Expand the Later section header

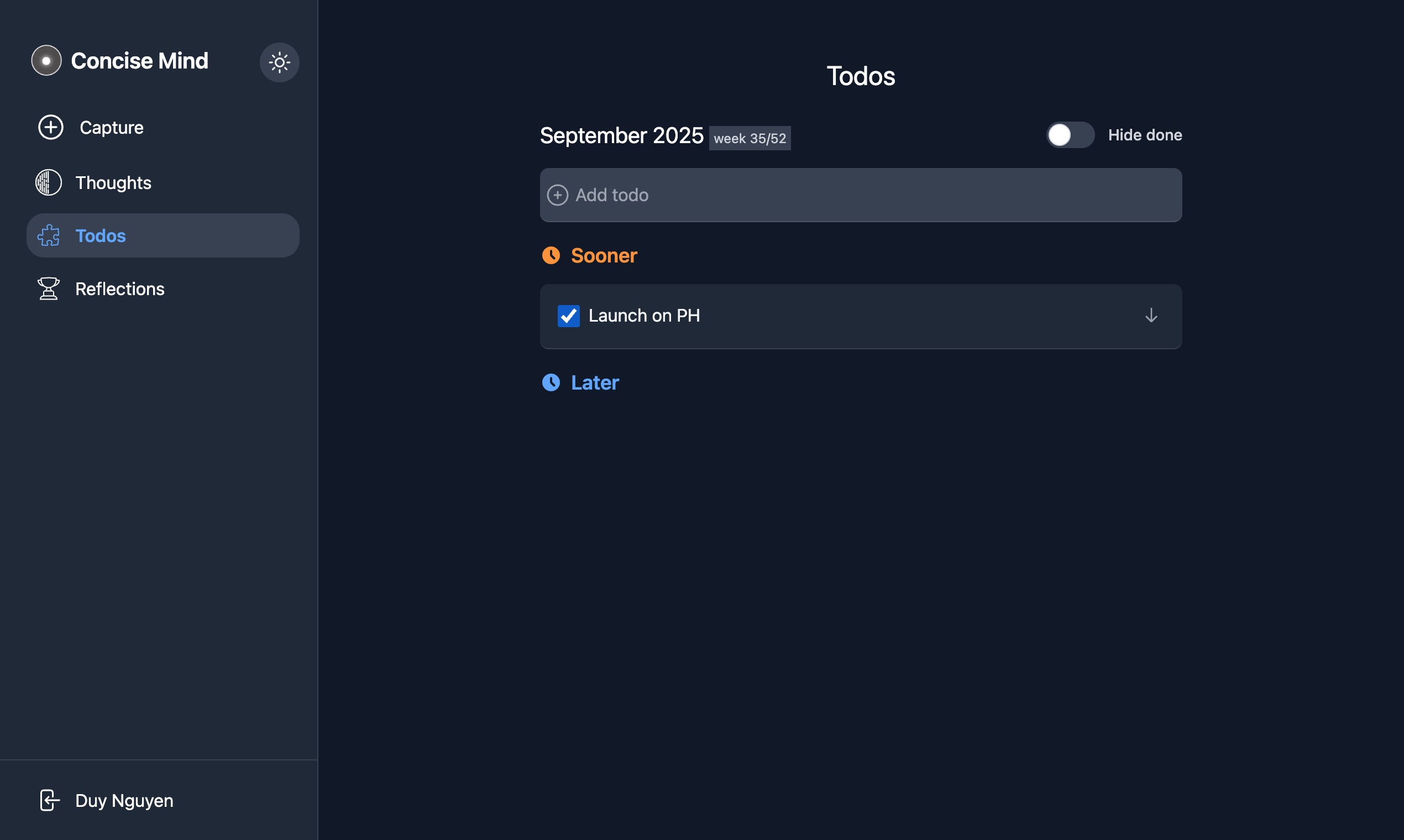[x=595, y=382]
